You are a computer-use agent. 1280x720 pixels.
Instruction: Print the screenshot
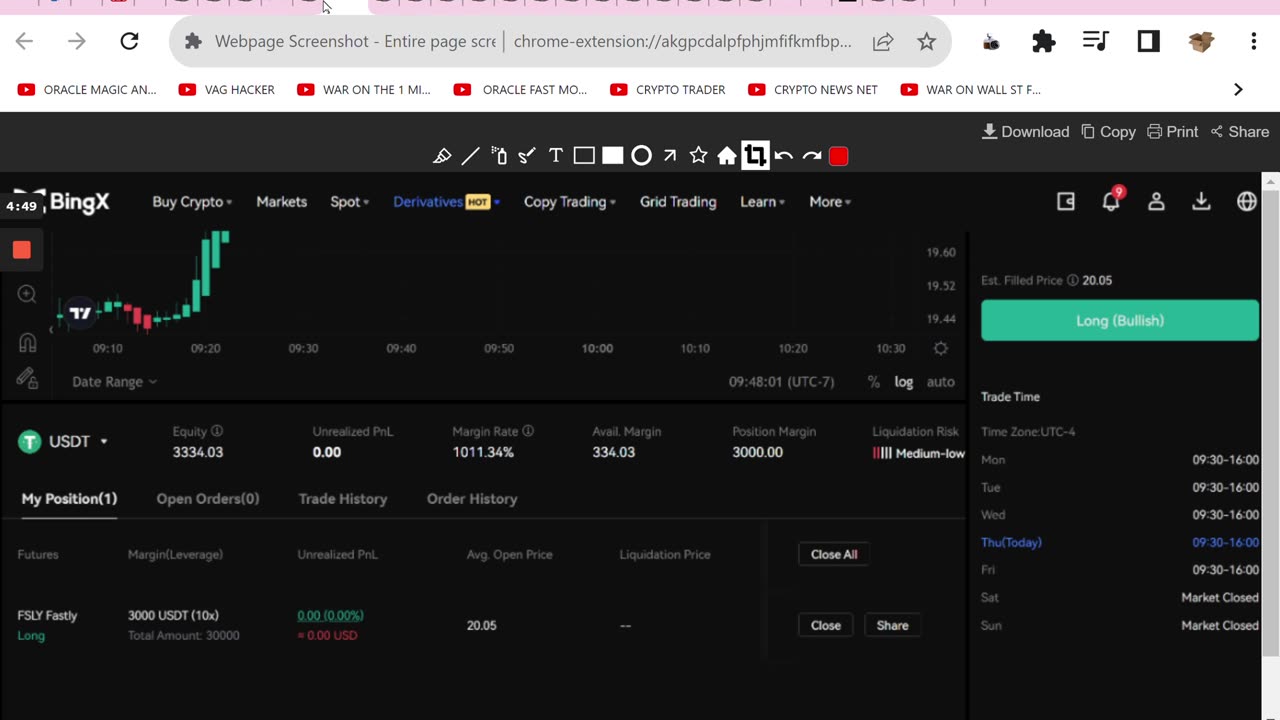tap(1172, 132)
